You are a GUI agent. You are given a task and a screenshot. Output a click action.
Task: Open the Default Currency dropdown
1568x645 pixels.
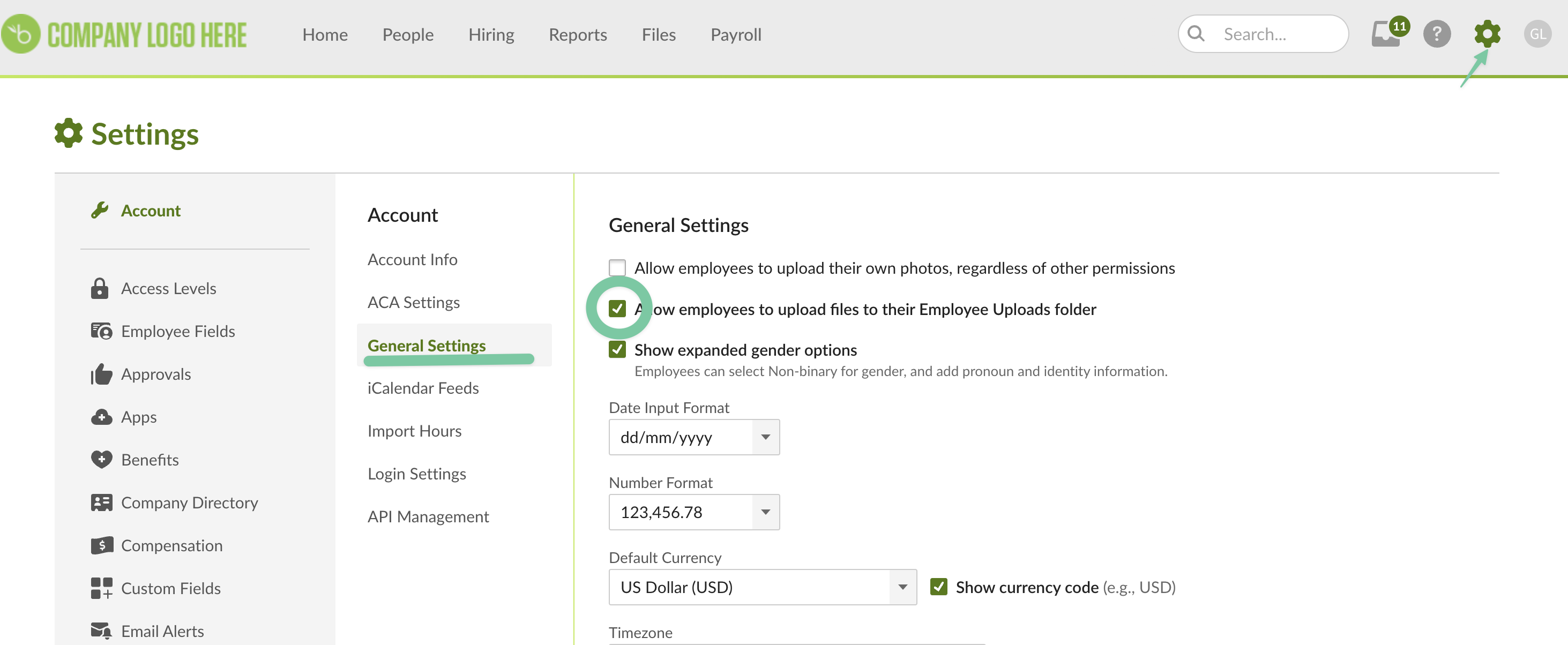click(902, 587)
